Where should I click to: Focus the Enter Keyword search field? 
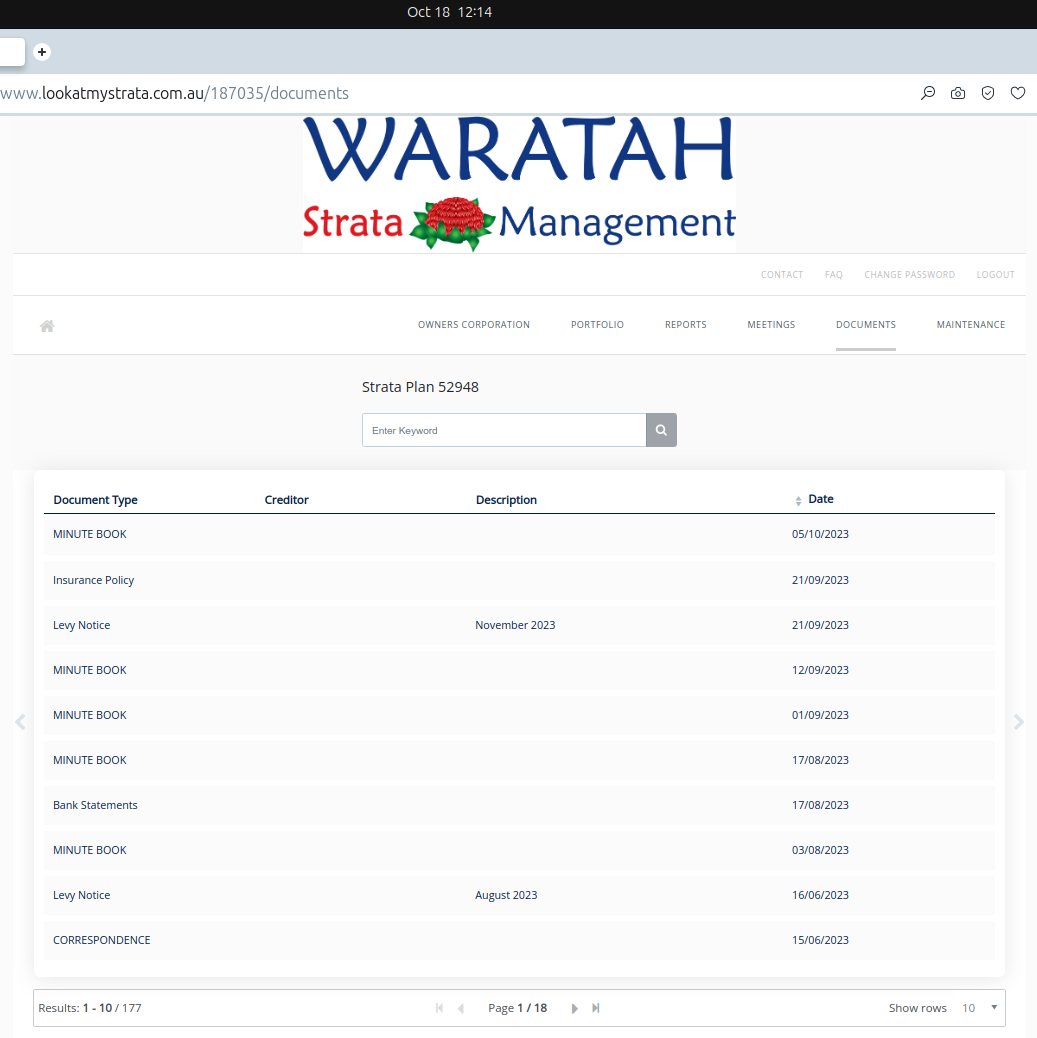504,430
